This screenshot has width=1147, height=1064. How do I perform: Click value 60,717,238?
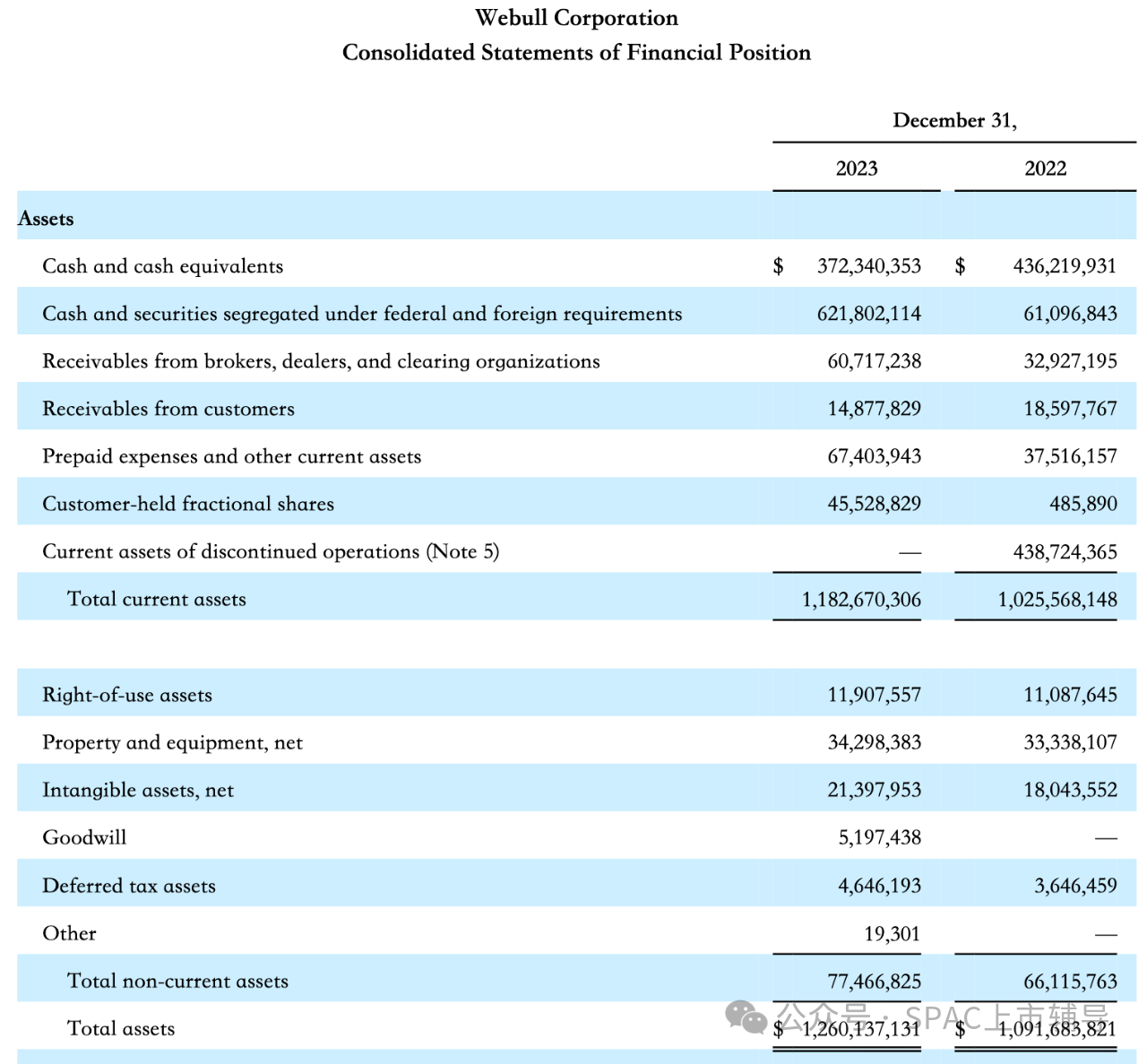874,361
